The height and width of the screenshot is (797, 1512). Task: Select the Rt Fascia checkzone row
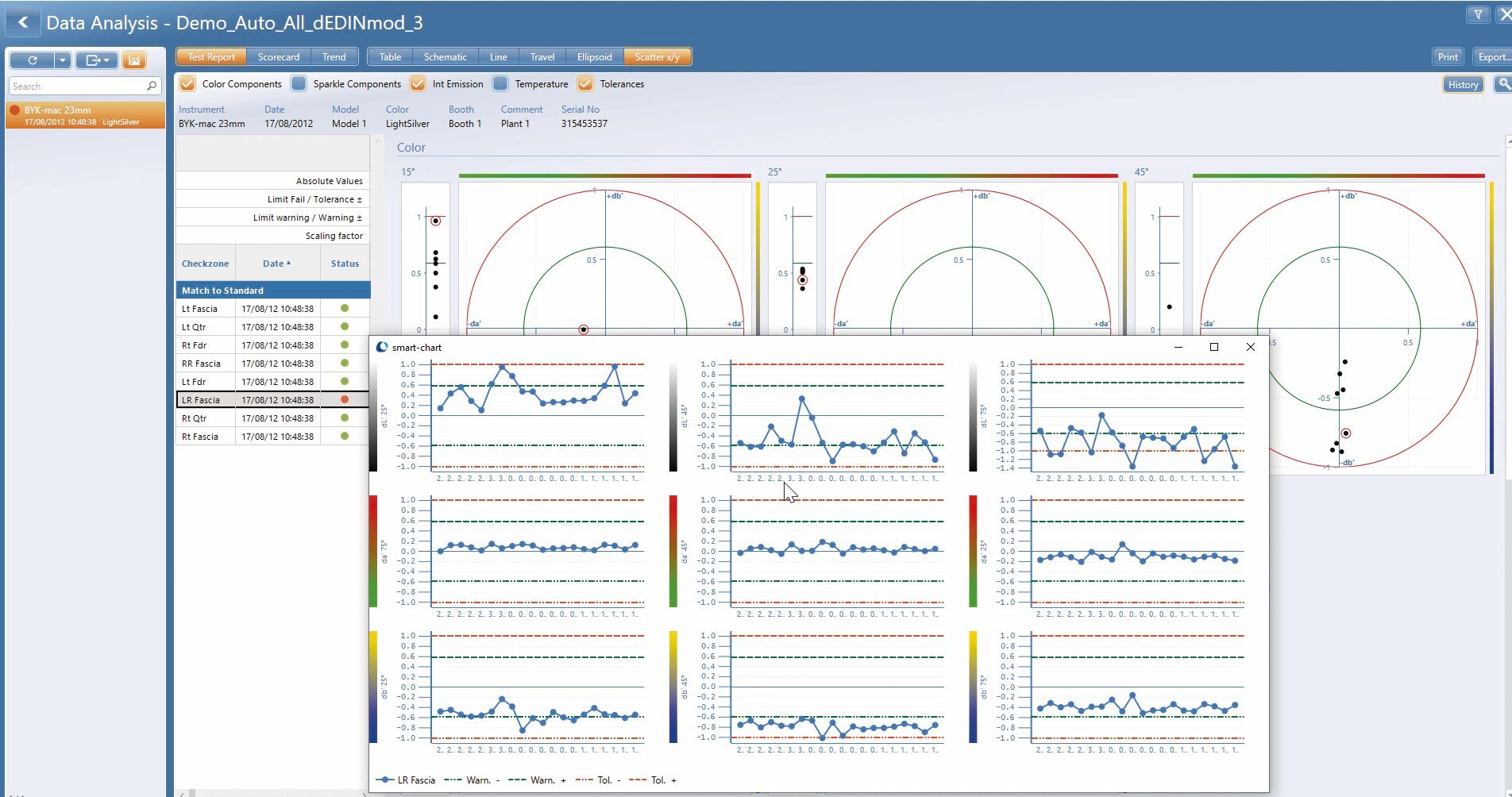(x=272, y=437)
